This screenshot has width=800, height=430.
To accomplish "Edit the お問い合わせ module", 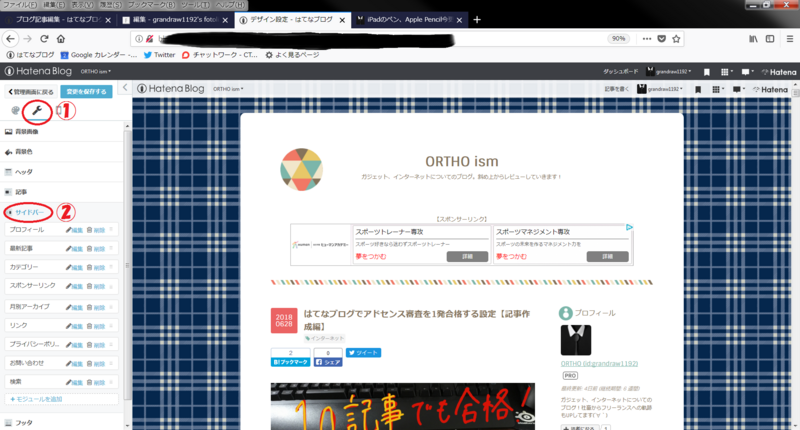I will tap(74, 364).
